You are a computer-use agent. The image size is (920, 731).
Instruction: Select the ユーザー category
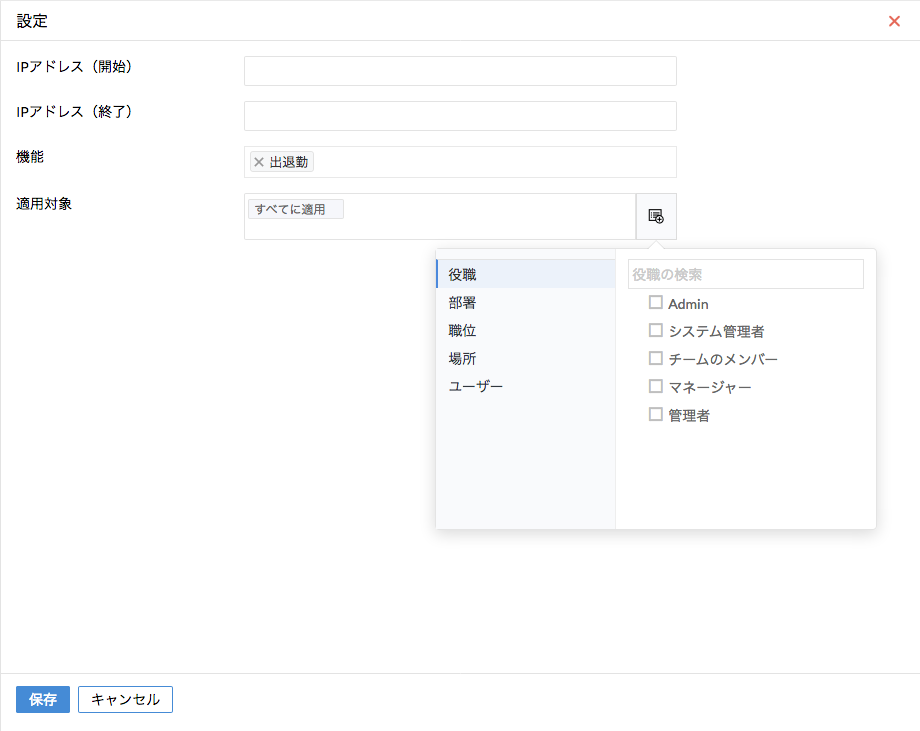tap(526, 386)
